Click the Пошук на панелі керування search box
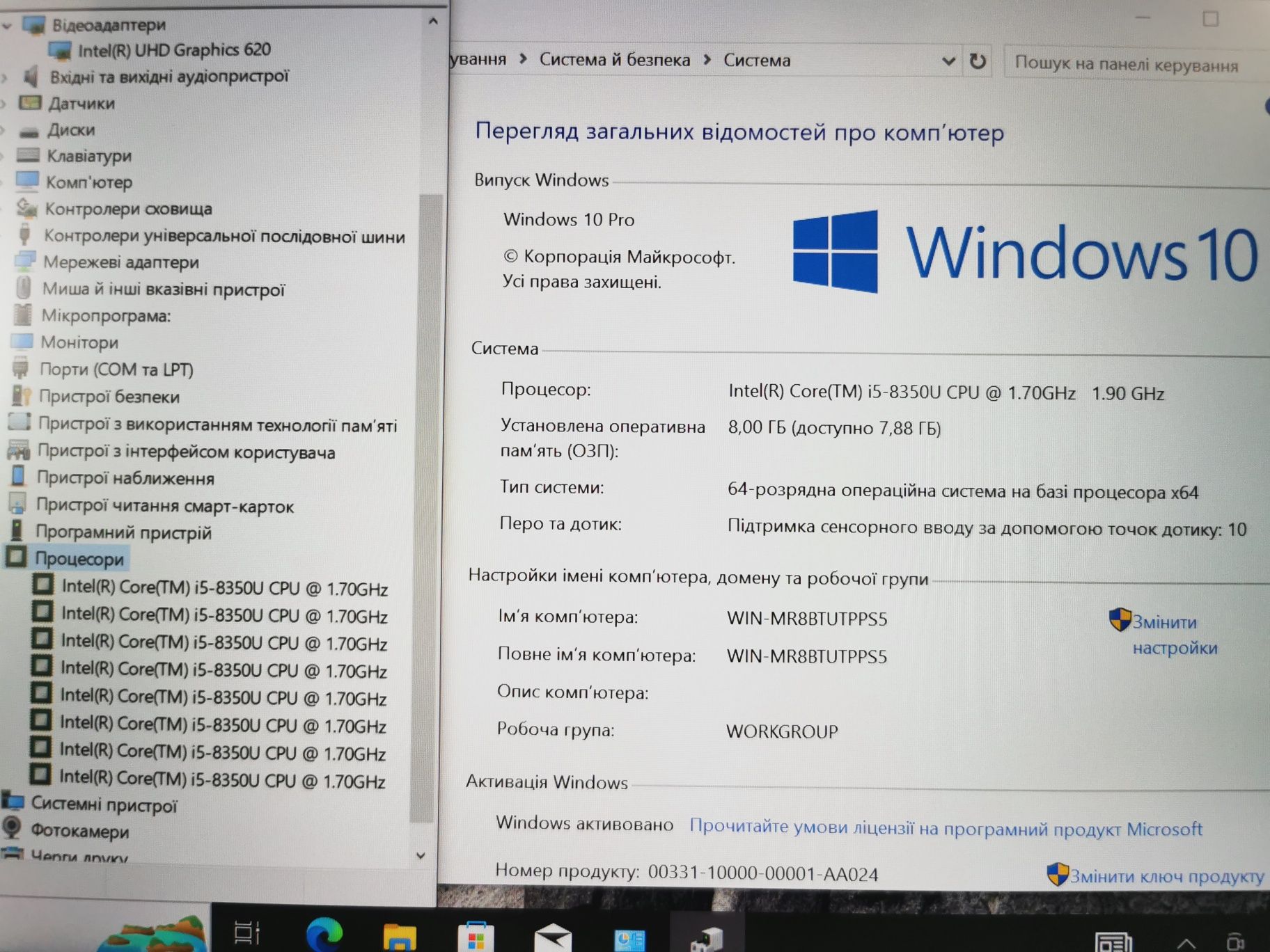 (x=1136, y=65)
